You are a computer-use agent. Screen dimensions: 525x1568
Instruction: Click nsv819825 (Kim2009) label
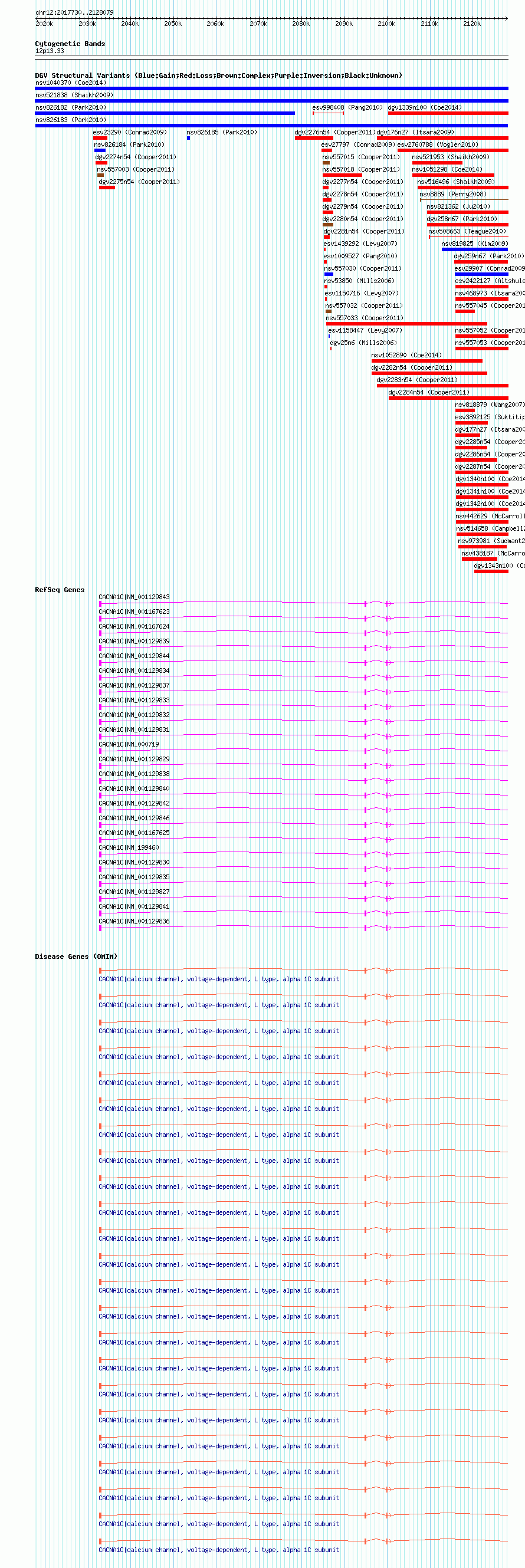(x=475, y=244)
